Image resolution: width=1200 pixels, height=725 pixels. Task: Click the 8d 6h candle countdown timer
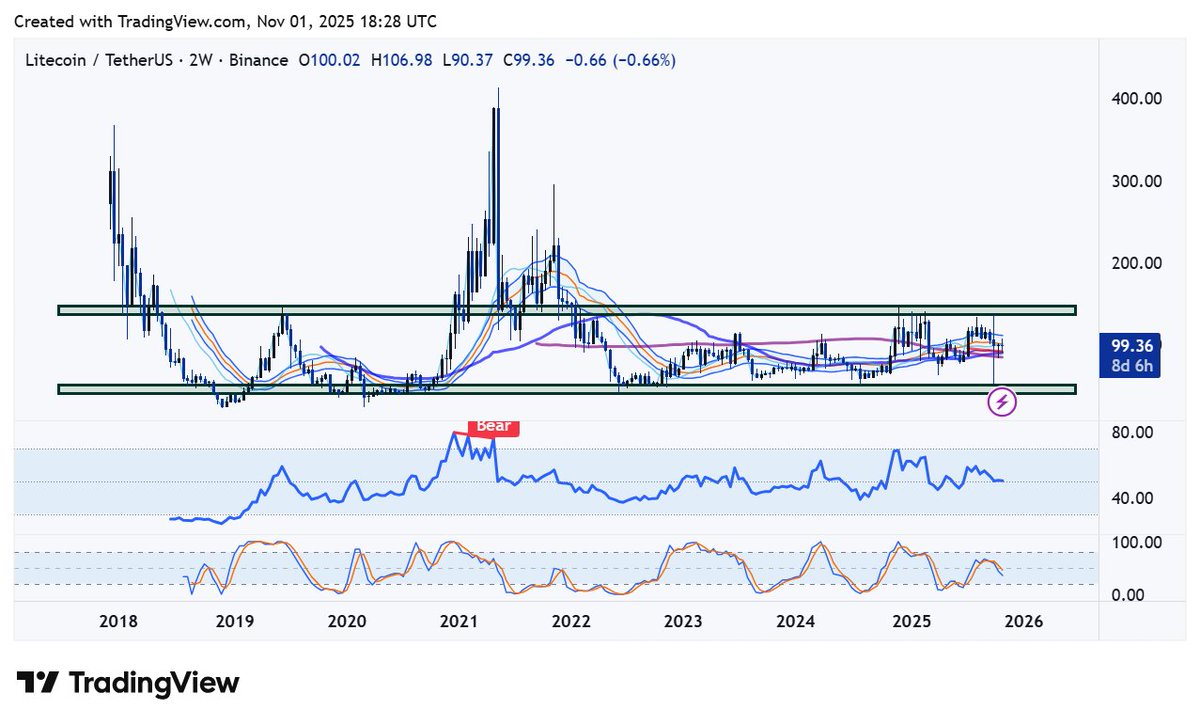[1131, 366]
